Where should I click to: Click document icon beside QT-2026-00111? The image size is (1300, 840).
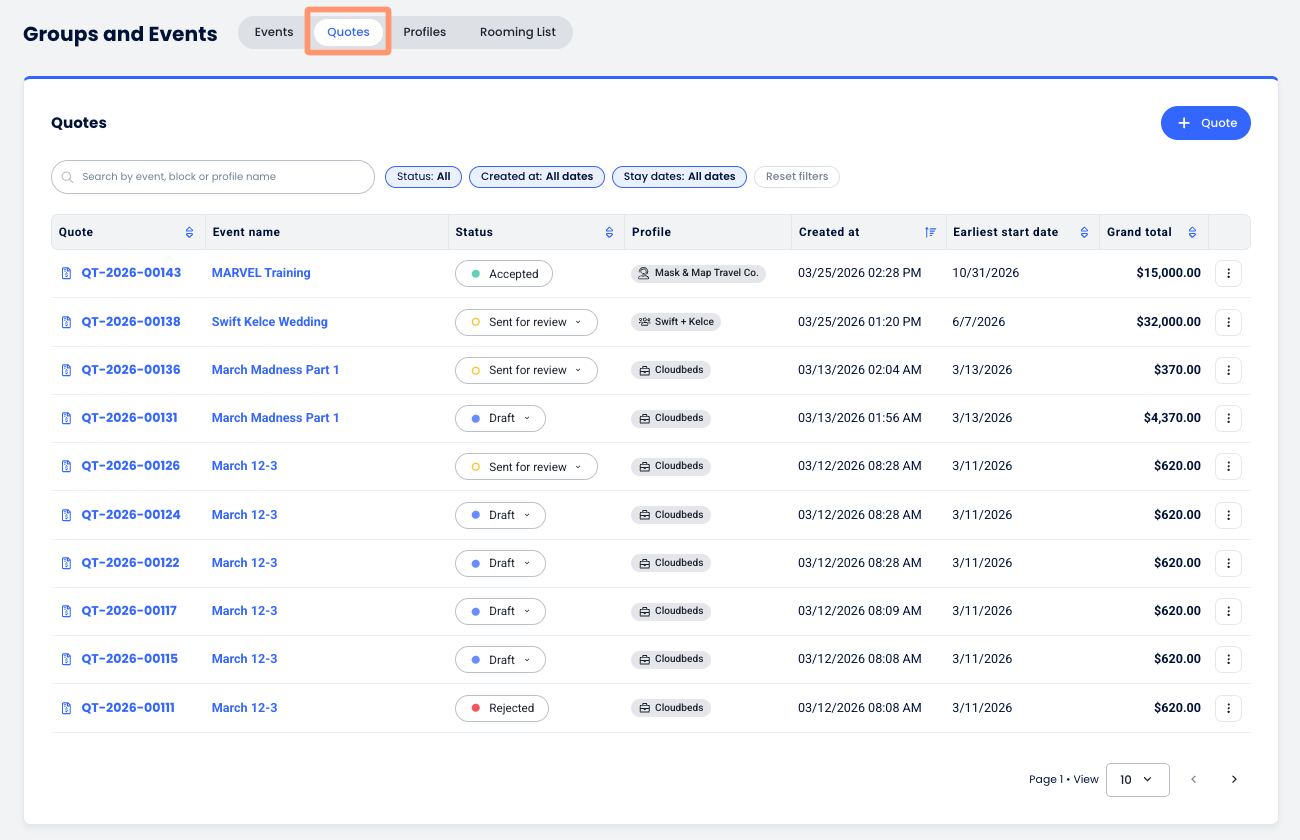[x=67, y=708]
